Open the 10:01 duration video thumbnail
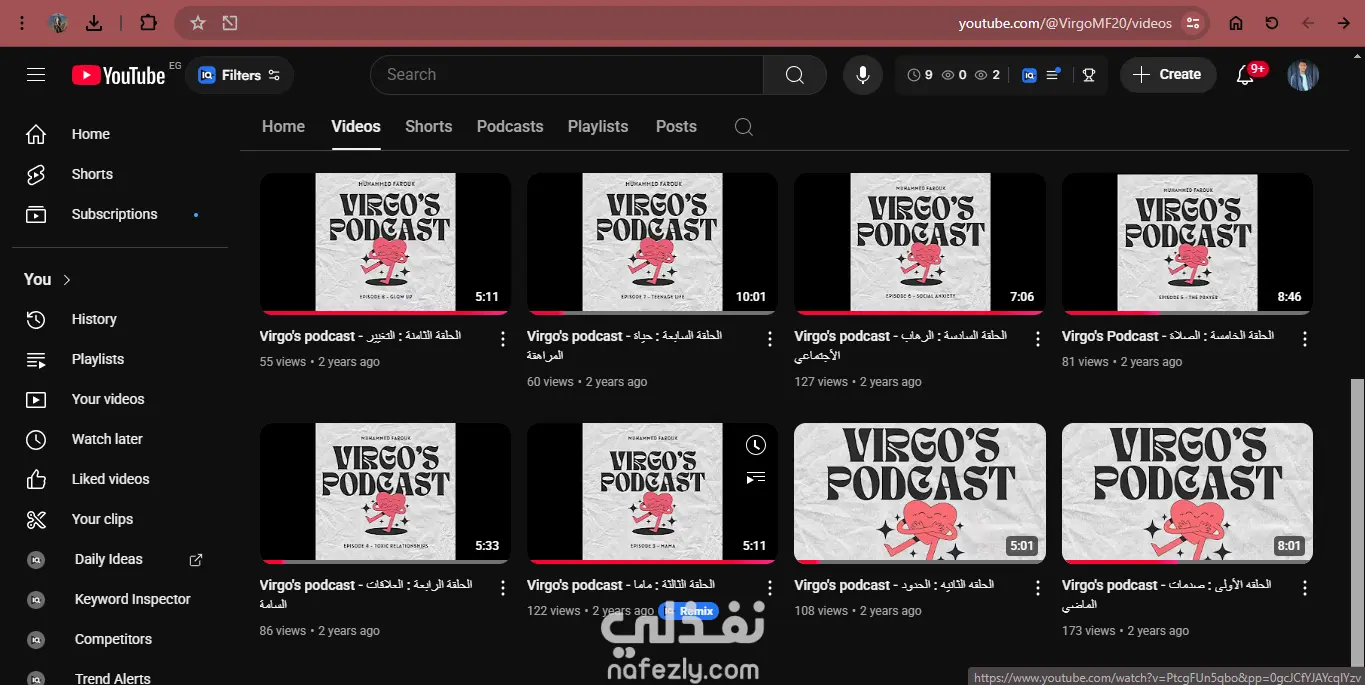Image resolution: width=1365 pixels, height=685 pixels. pyautogui.click(x=652, y=243)
